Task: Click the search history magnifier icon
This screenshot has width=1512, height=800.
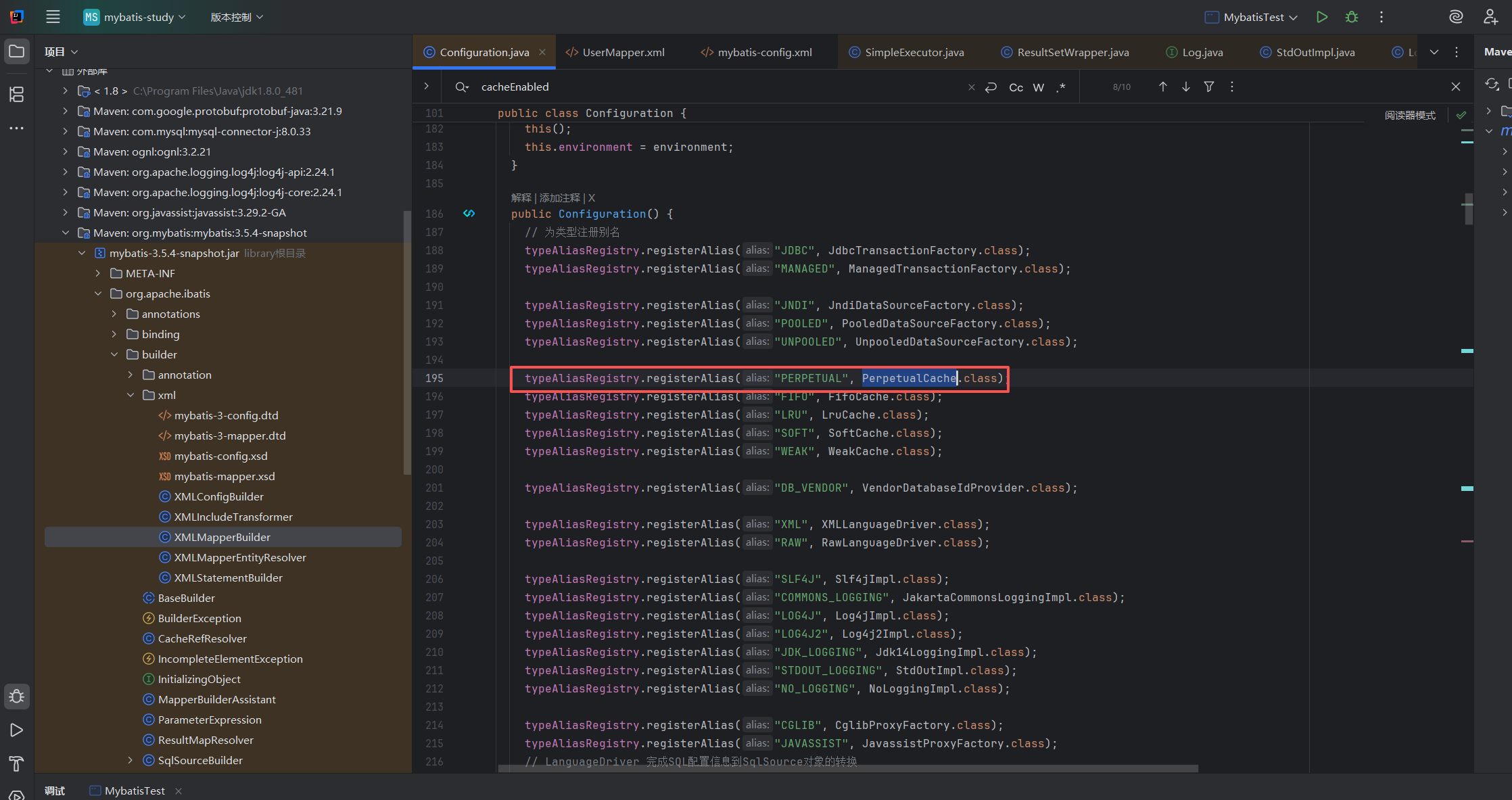Action: point(462,87)
